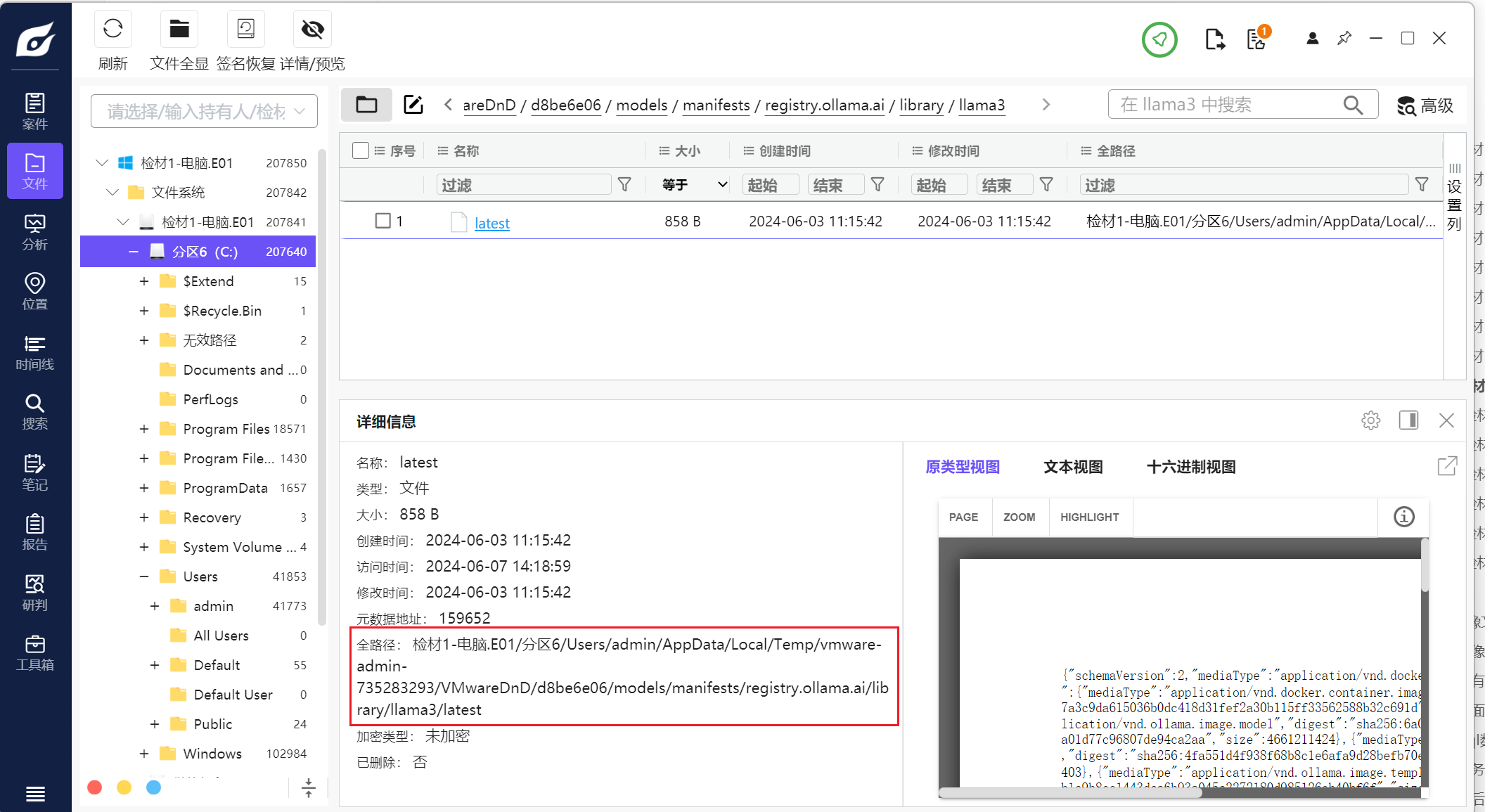Screen dimensions: 1485x812
Task: Switch to the 文本视图 tab
Action: coord(1073,467)
